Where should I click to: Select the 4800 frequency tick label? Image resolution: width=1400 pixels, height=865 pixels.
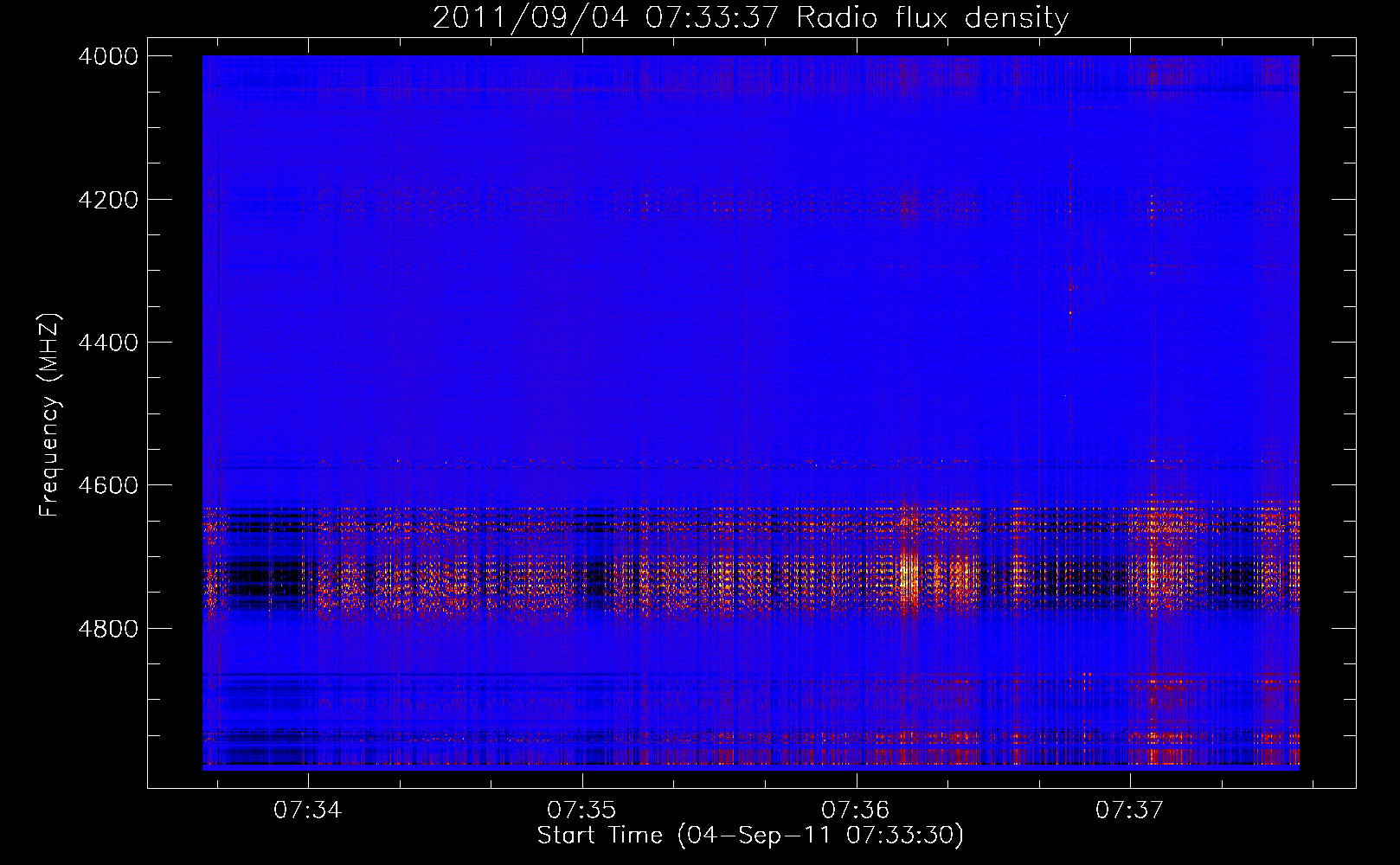[108, 629]
